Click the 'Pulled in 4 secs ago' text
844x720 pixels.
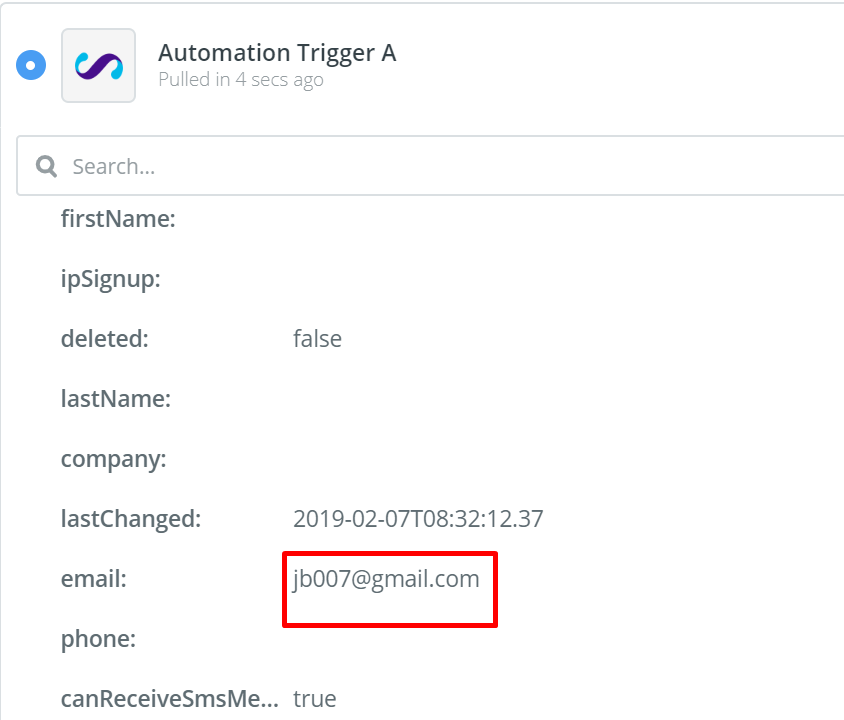point(241,80)
